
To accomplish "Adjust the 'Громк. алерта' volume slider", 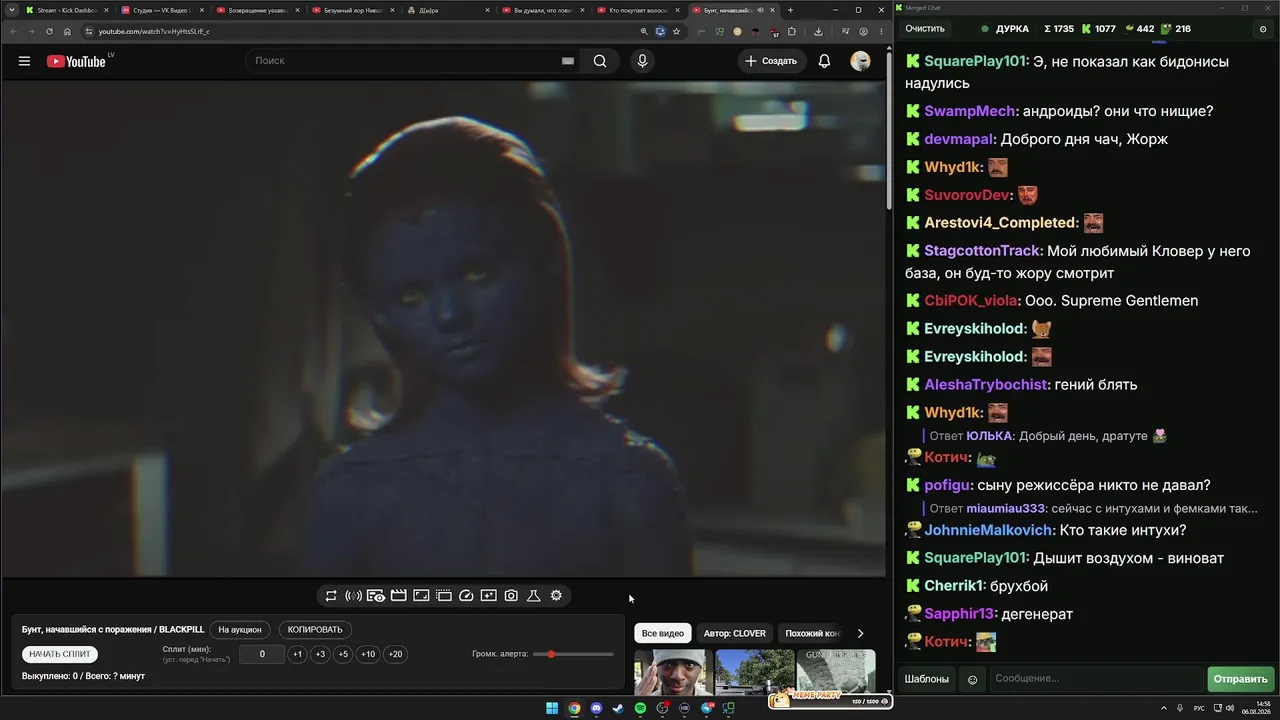I will (x=573, y=654).
